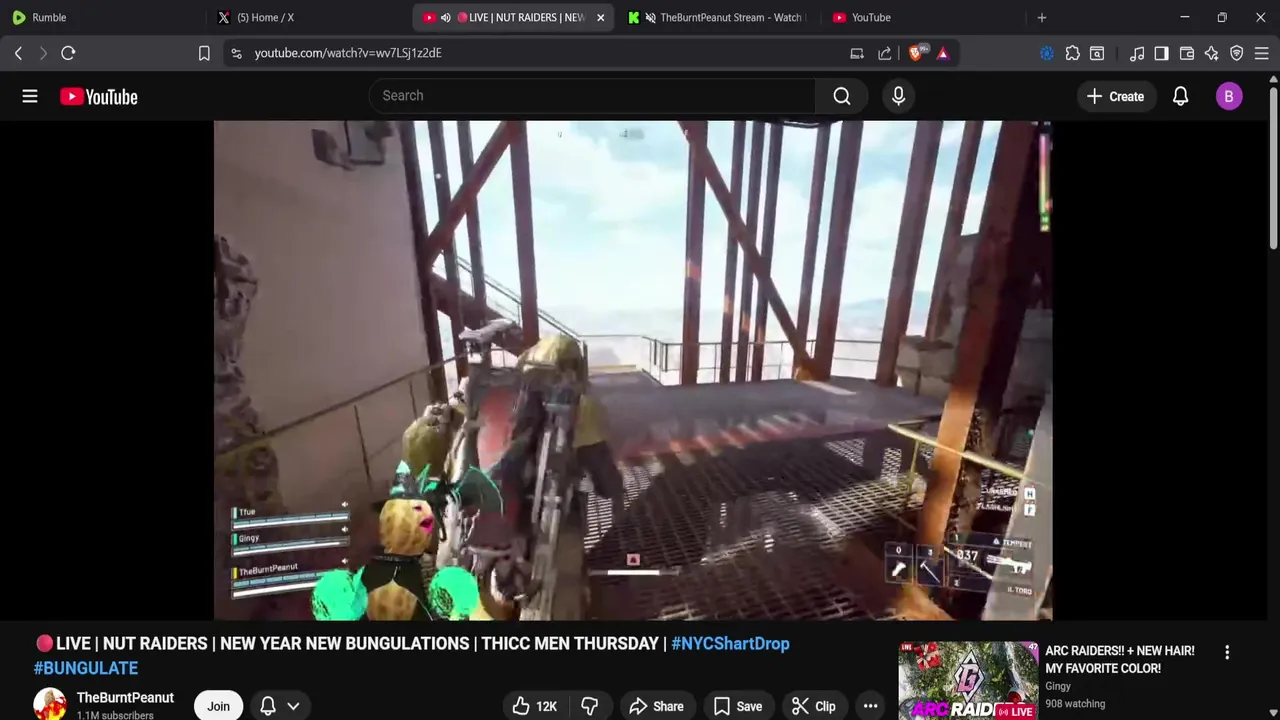Image resolution: width=1280 pixels, height=720 pixels.
Task: Toggle the browser sidebar panel icon
Action: 1161,53
